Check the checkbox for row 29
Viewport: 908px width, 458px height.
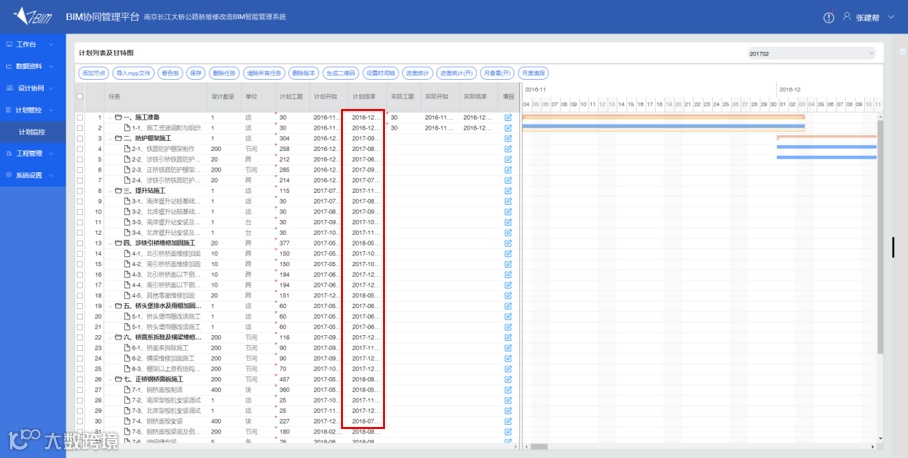[80, 411]
